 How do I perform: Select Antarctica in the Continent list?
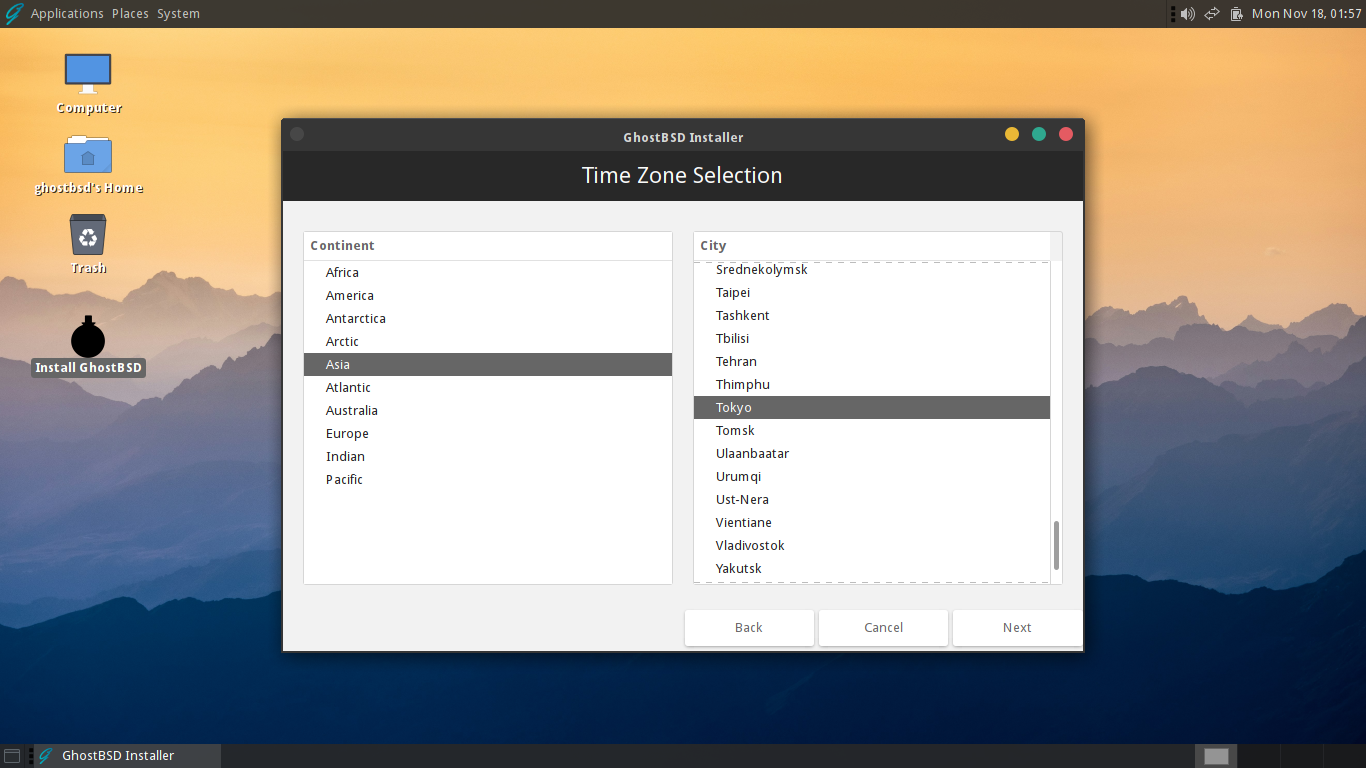(x=488, y=319)
